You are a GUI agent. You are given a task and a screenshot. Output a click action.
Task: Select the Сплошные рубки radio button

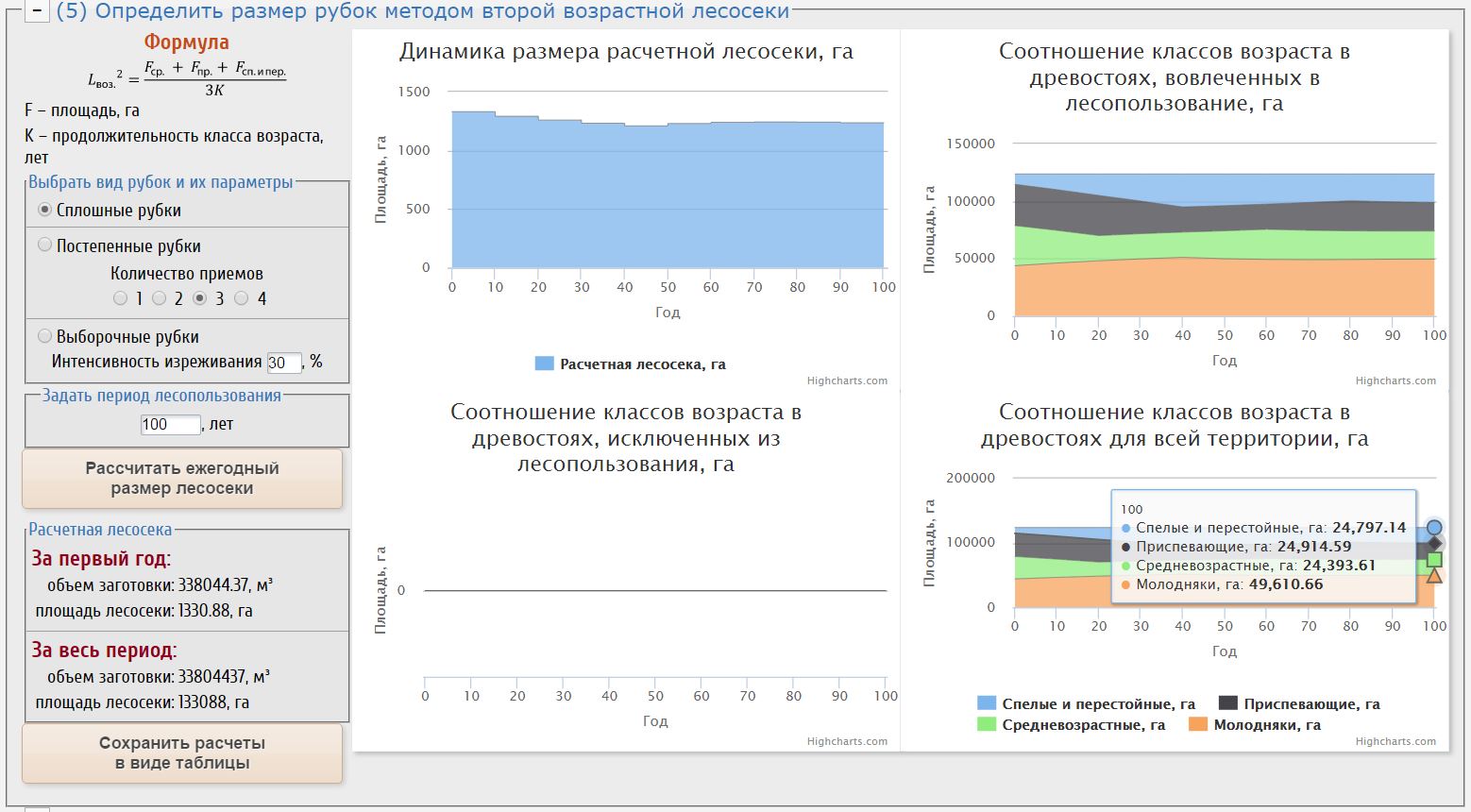point(44,210)
